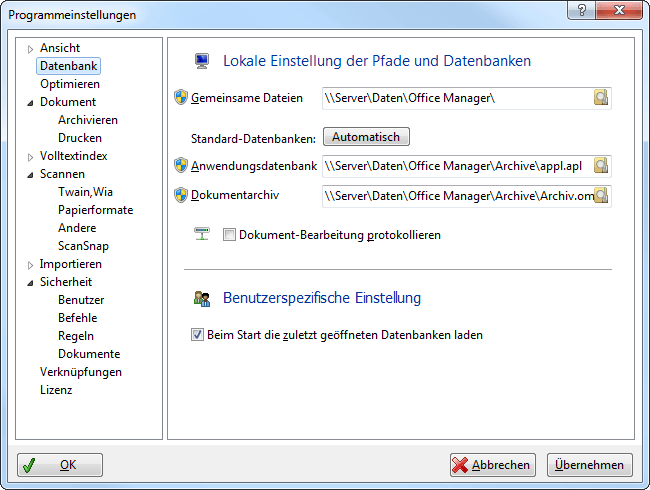Click into the Gemeinsame Dateien path field
The height and width of the screenshot is (490, 650).
click(x=455, y=98)
